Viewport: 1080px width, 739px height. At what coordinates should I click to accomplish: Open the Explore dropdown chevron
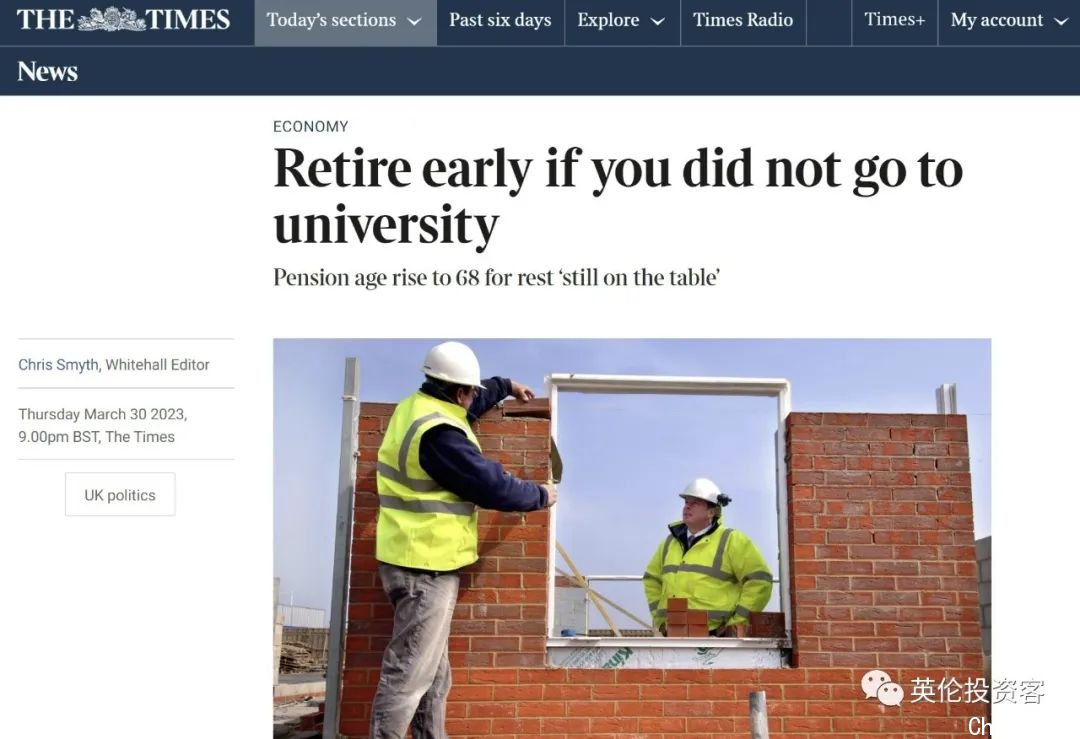tap(658, 21)
